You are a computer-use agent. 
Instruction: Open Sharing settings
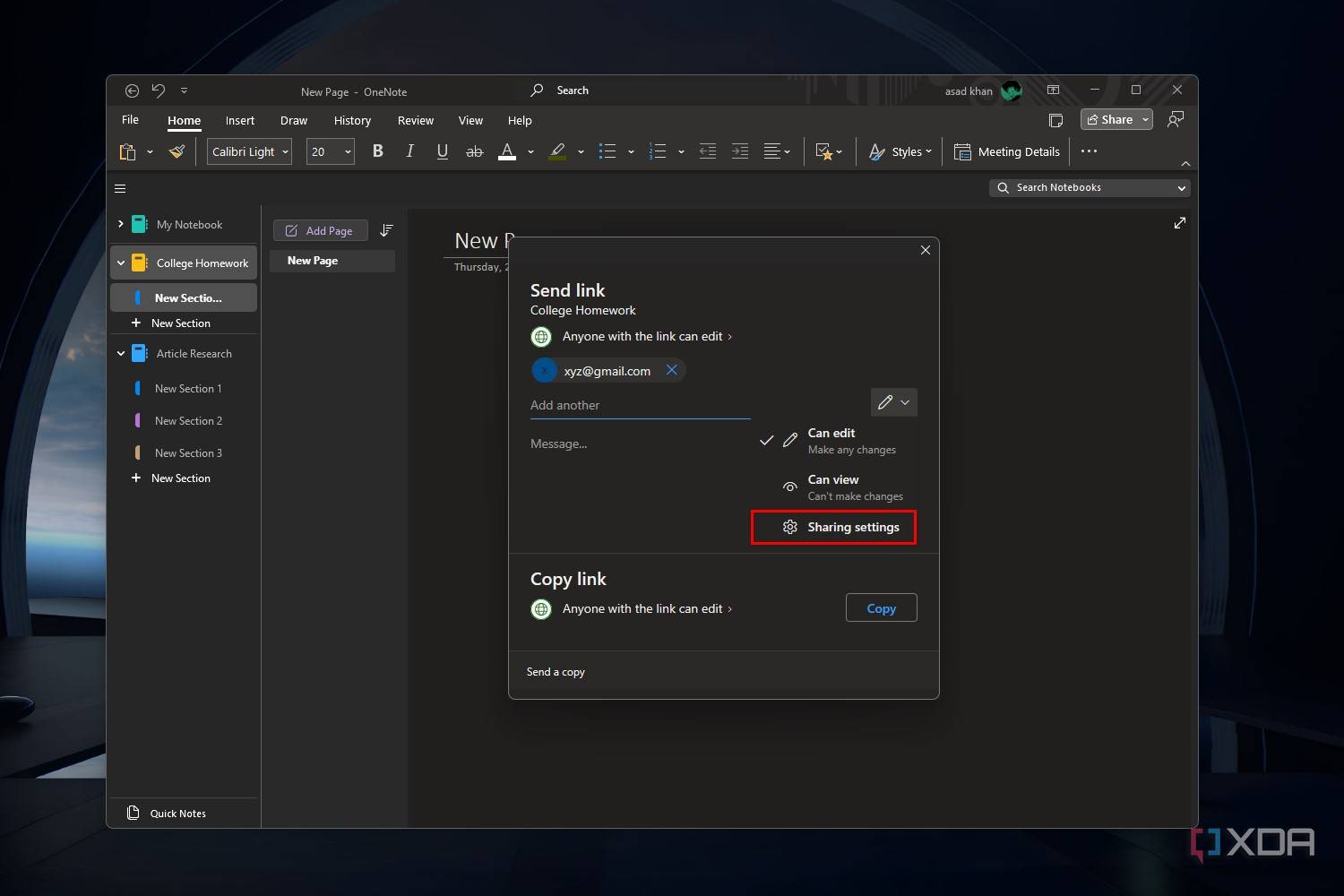tap(834, 527)
